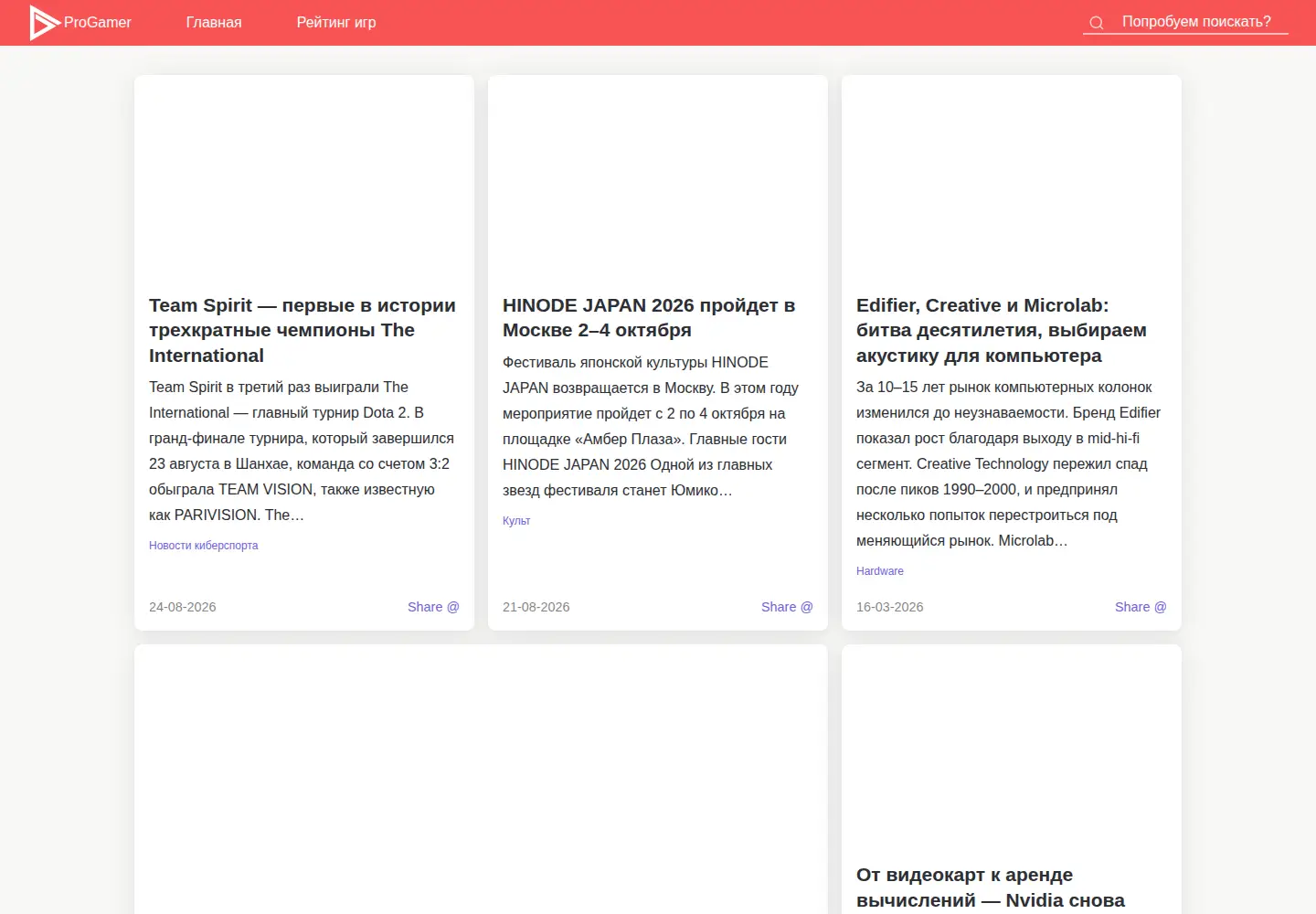The image size is (1316, 914).
Task: Share the HINODE JAPAN article
Action: 787,607
